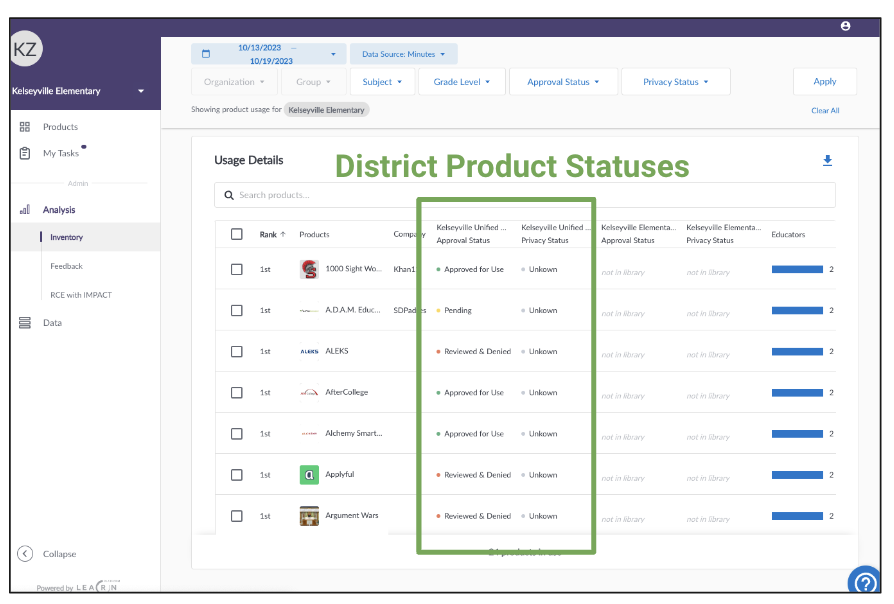The image size is (894, 604).
Task: Click the My Tasks clipboard icon
Action: pos(25,153)
